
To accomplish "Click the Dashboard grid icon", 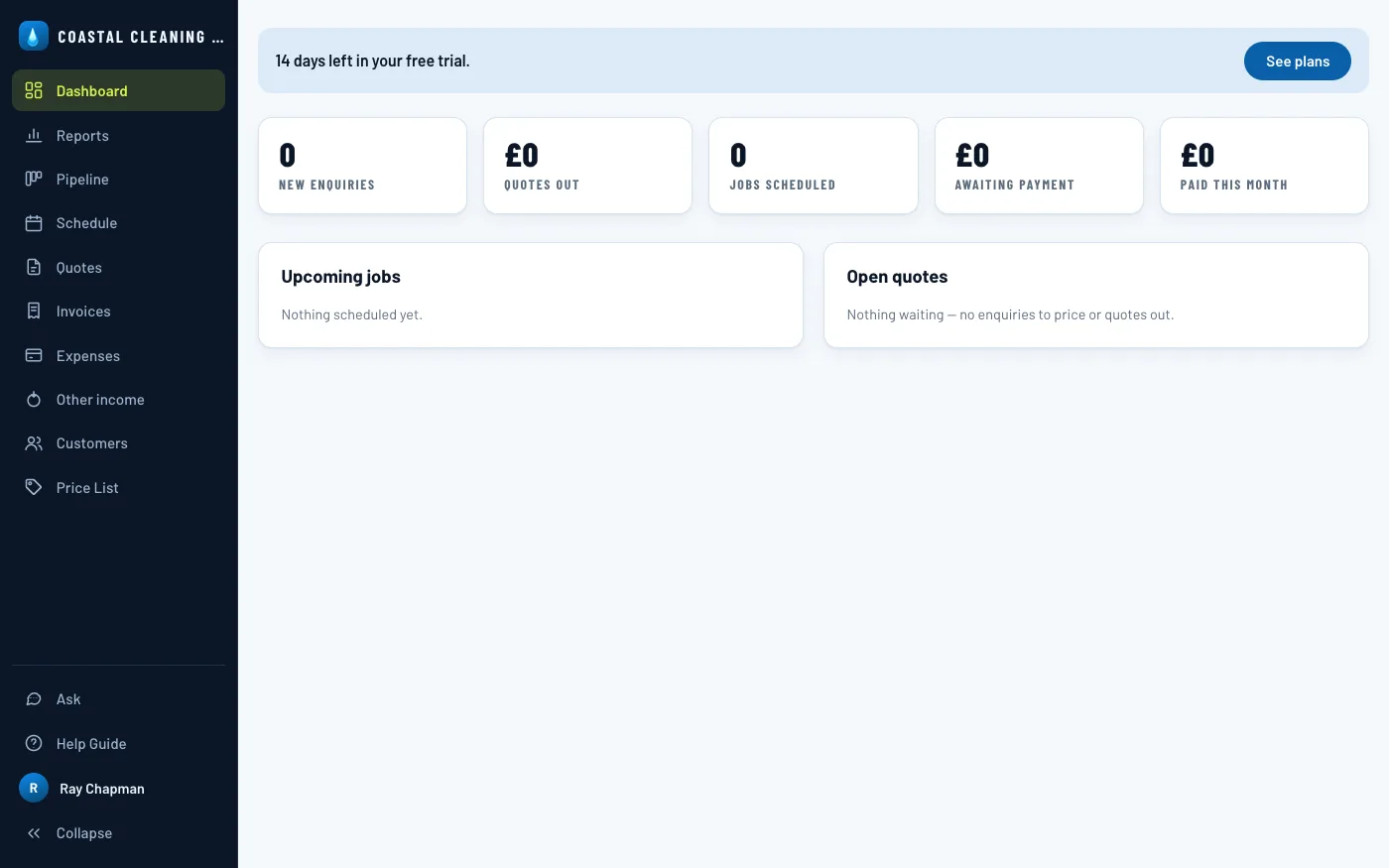I will point(34,91).
